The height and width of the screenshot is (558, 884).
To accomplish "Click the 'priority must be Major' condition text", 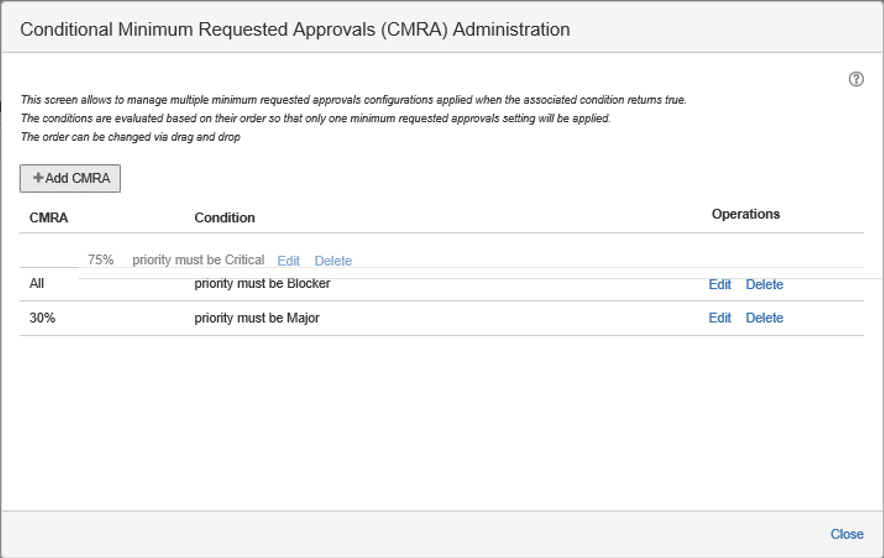I will [x=256, y=318].
